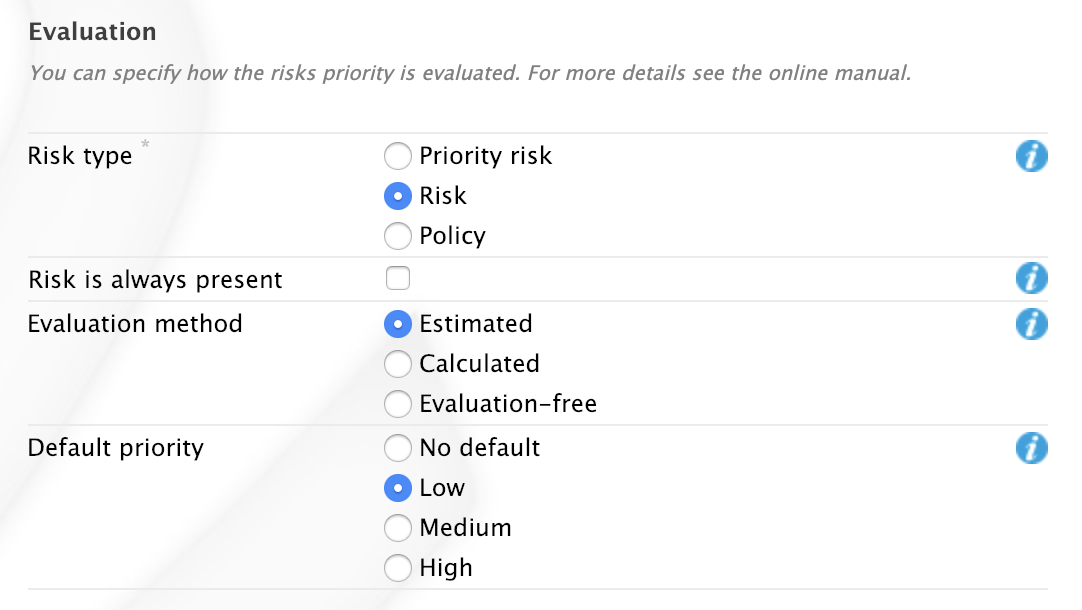Select the Risk radio option

click(398, 196)
